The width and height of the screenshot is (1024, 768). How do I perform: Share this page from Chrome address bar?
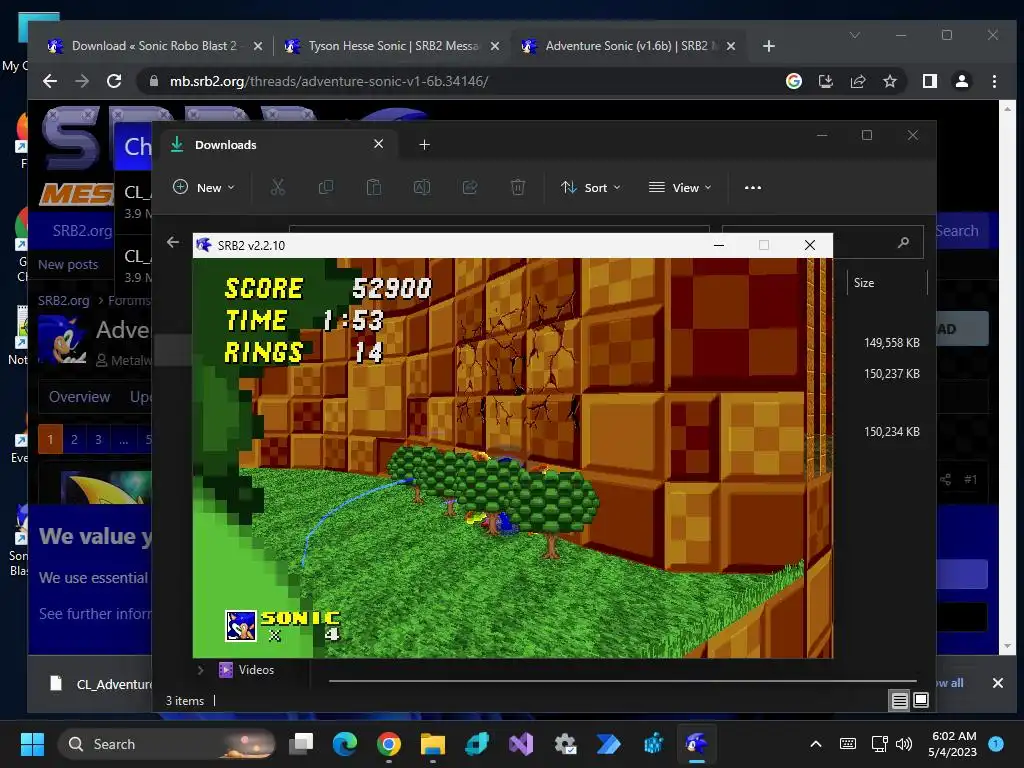tap(857, 81)
